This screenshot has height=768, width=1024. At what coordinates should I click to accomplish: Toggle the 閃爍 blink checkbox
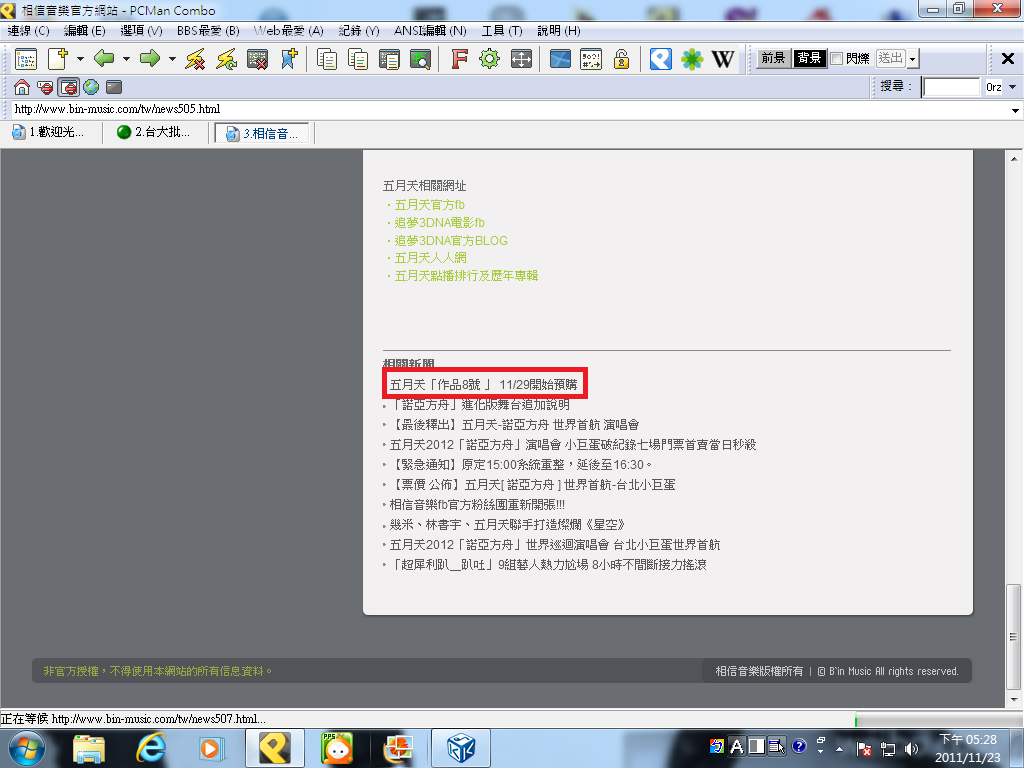[x=837, y=59]
